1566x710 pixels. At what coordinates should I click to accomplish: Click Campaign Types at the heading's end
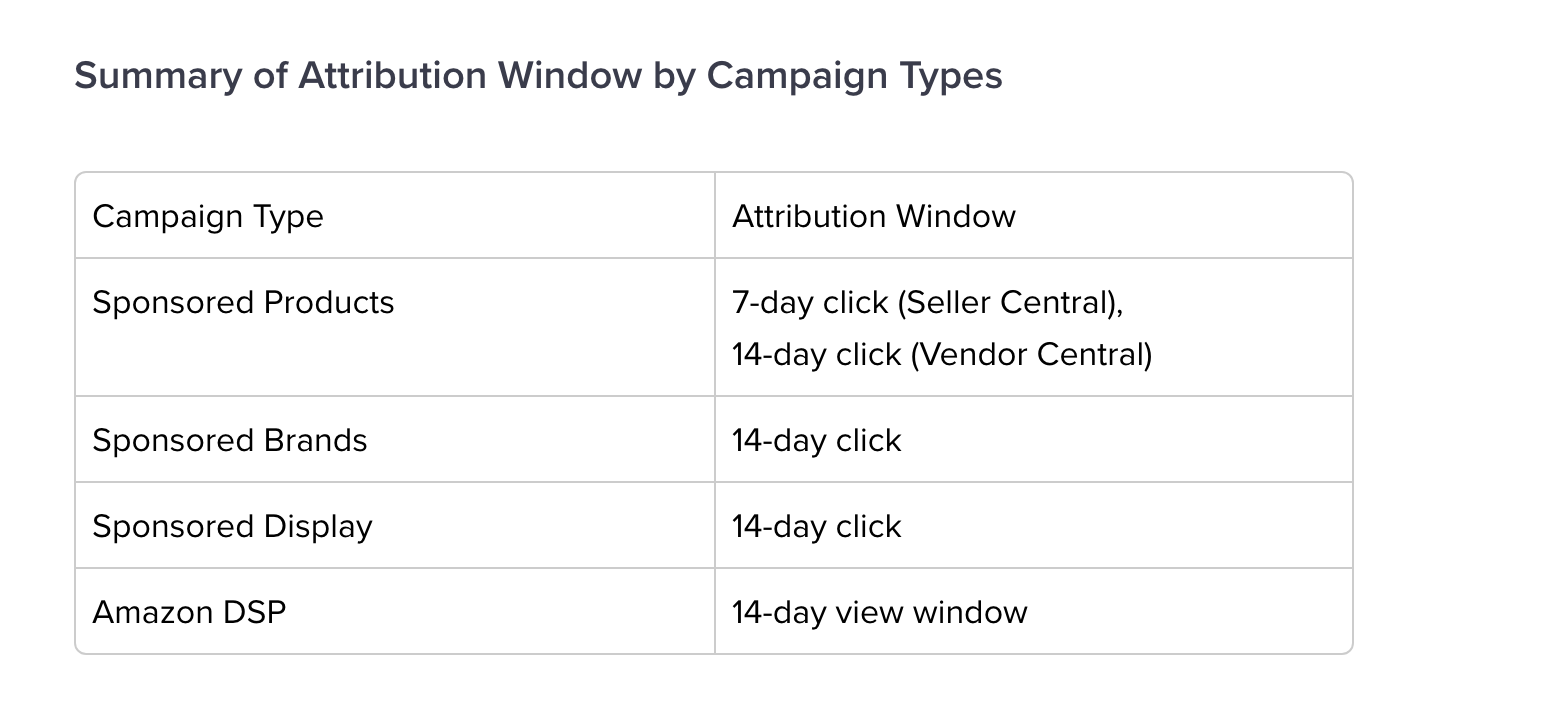(x=855, y=76)
